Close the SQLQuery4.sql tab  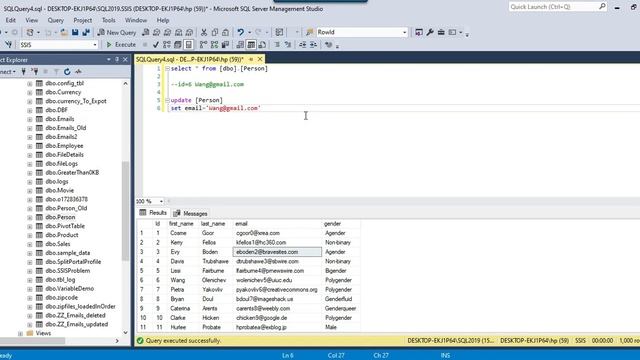[260, 59]
